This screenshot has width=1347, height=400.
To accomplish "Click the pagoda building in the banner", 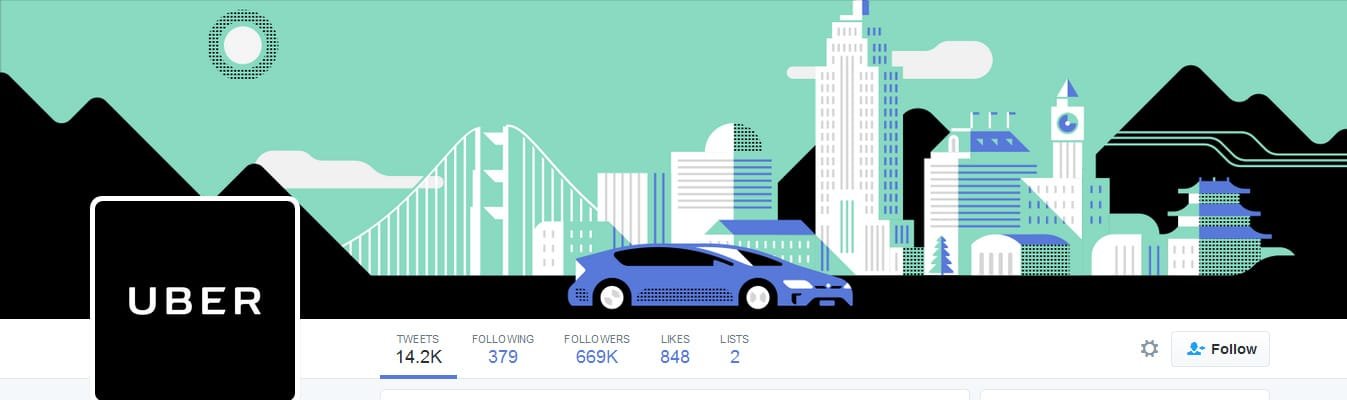I will (x=1216, y=225).
